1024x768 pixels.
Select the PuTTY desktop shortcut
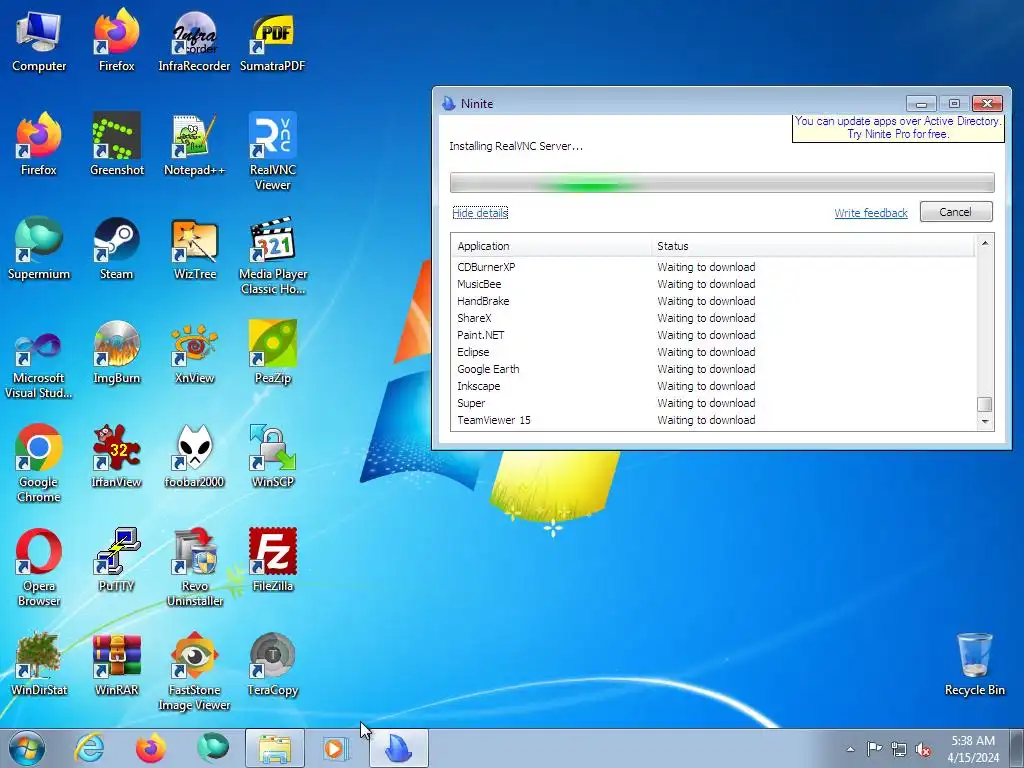tap(116, 560)
